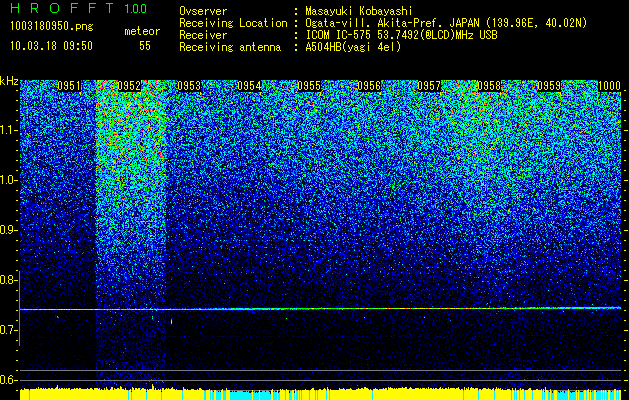Click the 0.9 frequency axis label
Viewport: 629px width, 400px height.
[8, 230]
